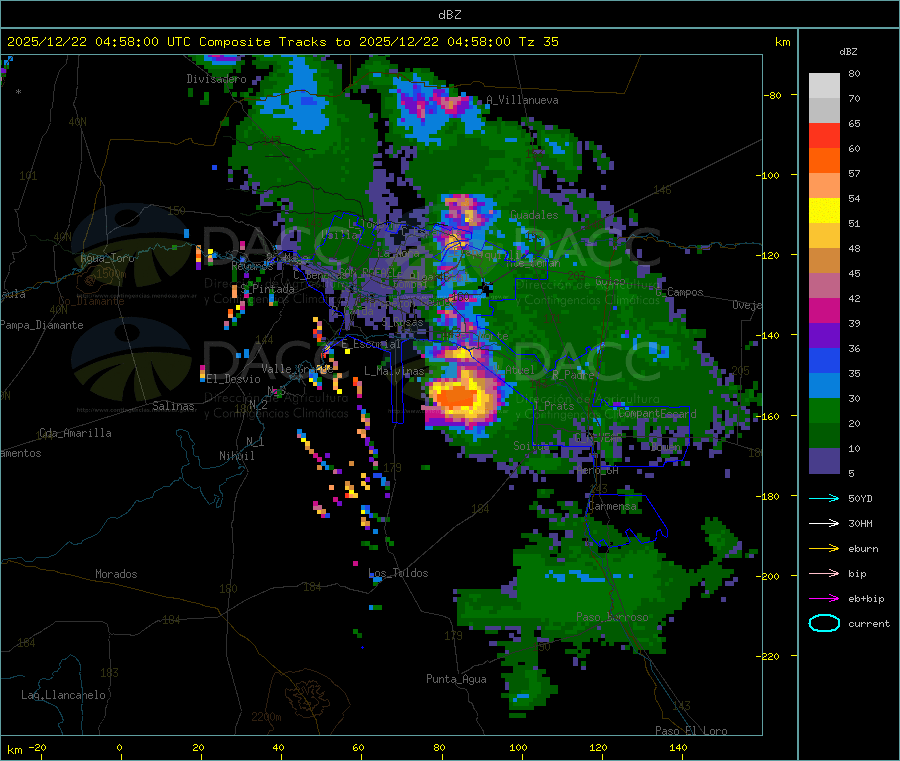The width and height of the screenshot is (900, 761).
Task: Click the J_Prats place label
Action: pyautogui.click(x=553, y=405)
